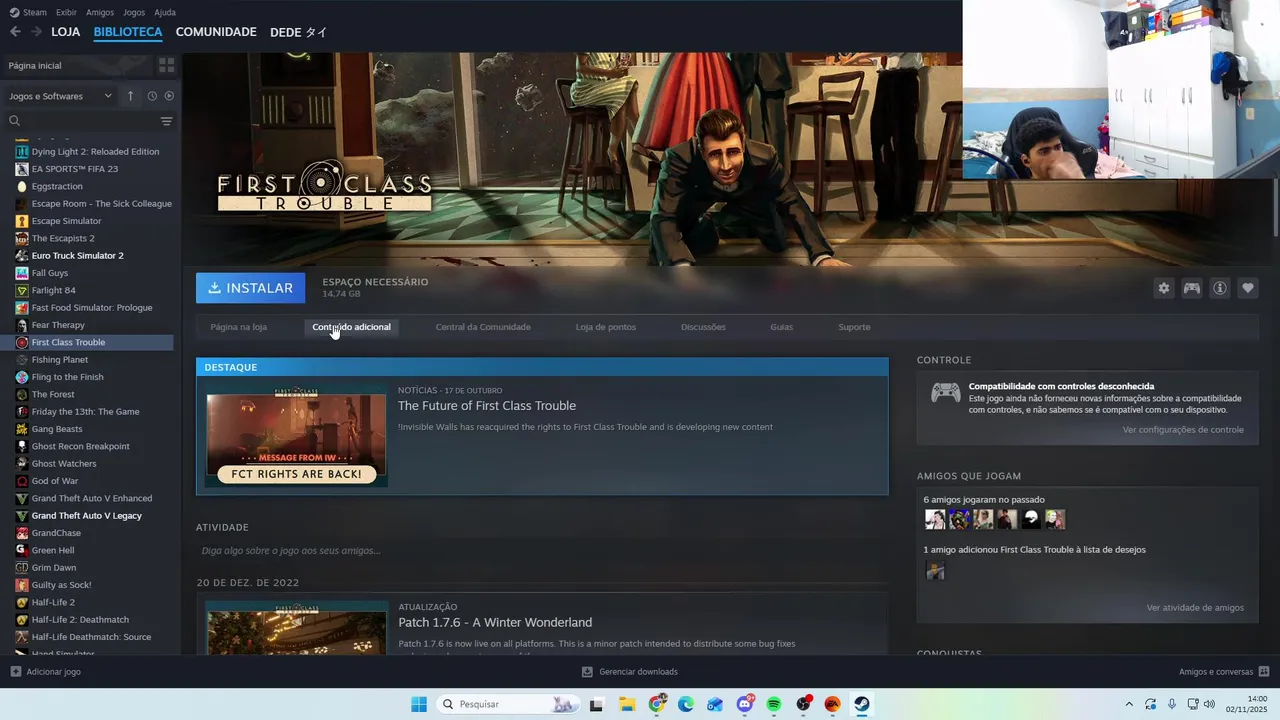Screen dimensions: 1280x720
Task: Open Spotify from the taskbar
Action: [x=774, y=704]
